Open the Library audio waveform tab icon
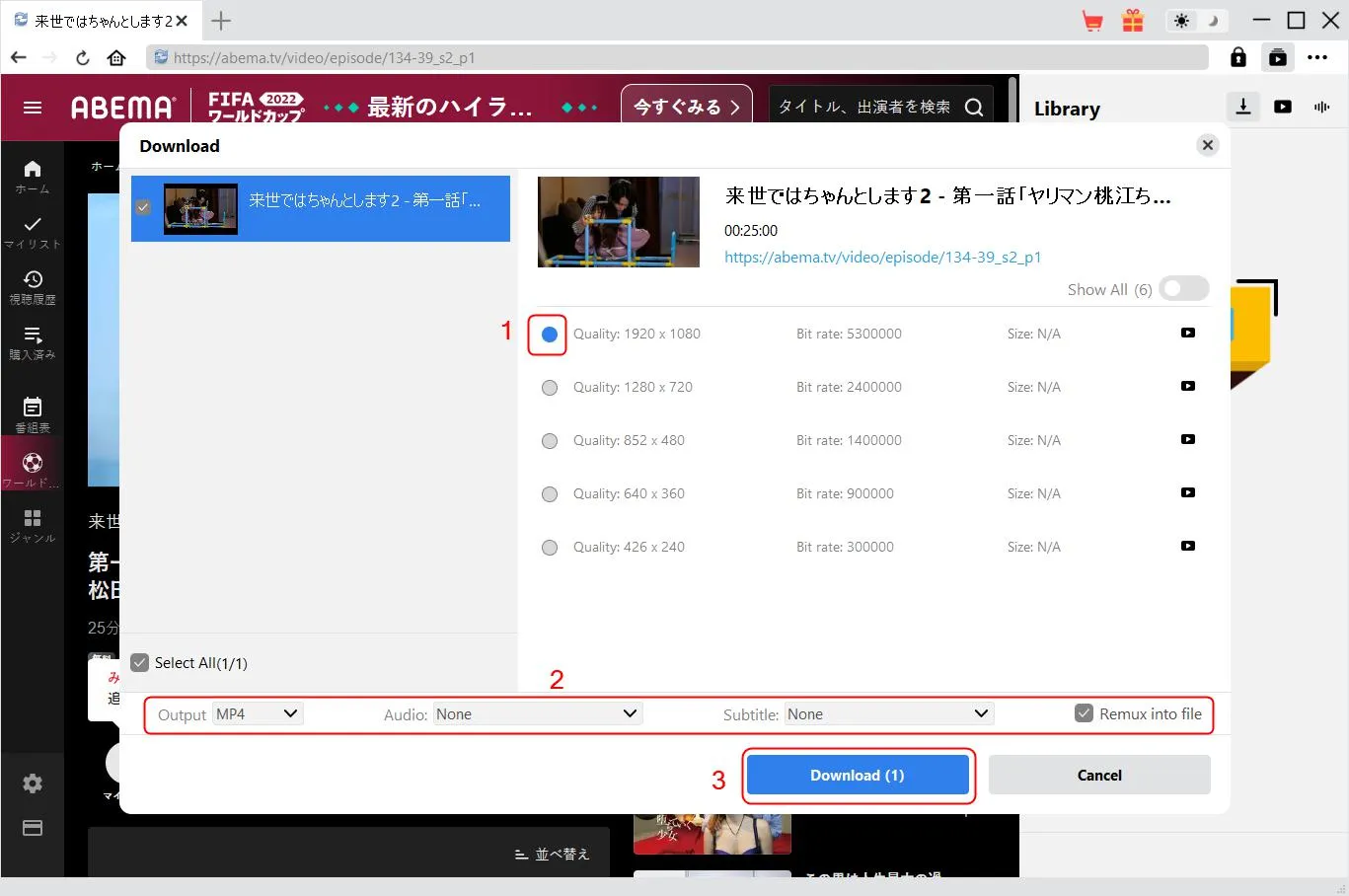Screen dimensions: 1349x896 (1321, 107)
